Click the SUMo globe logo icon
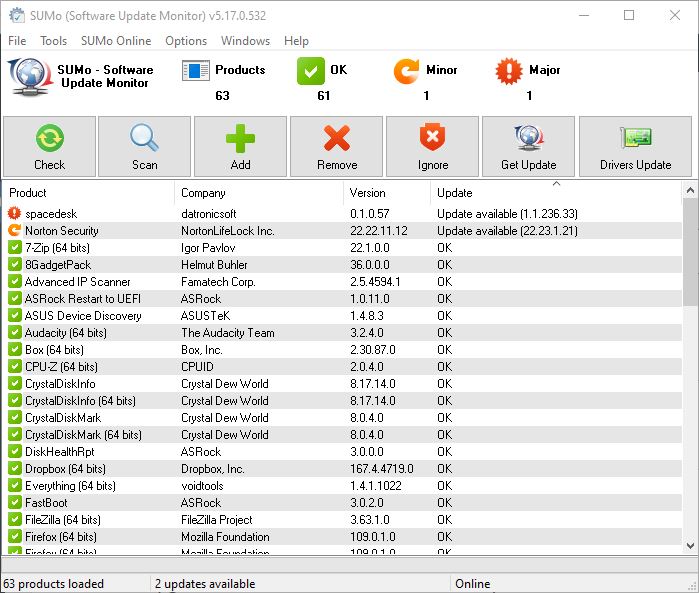The height and width of the screenshot is (593, 699). (x=30, y=77)
